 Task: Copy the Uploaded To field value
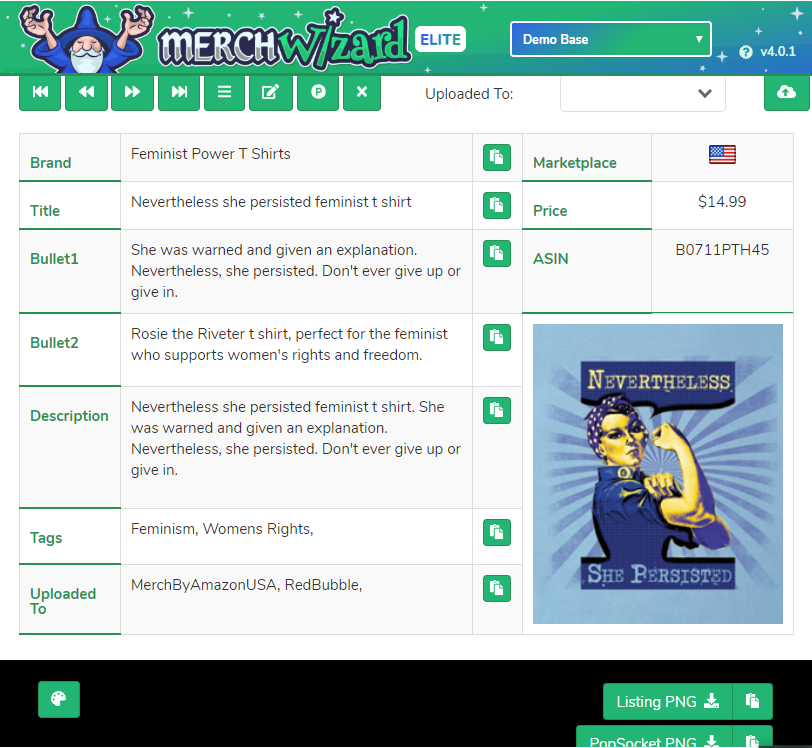497,588
